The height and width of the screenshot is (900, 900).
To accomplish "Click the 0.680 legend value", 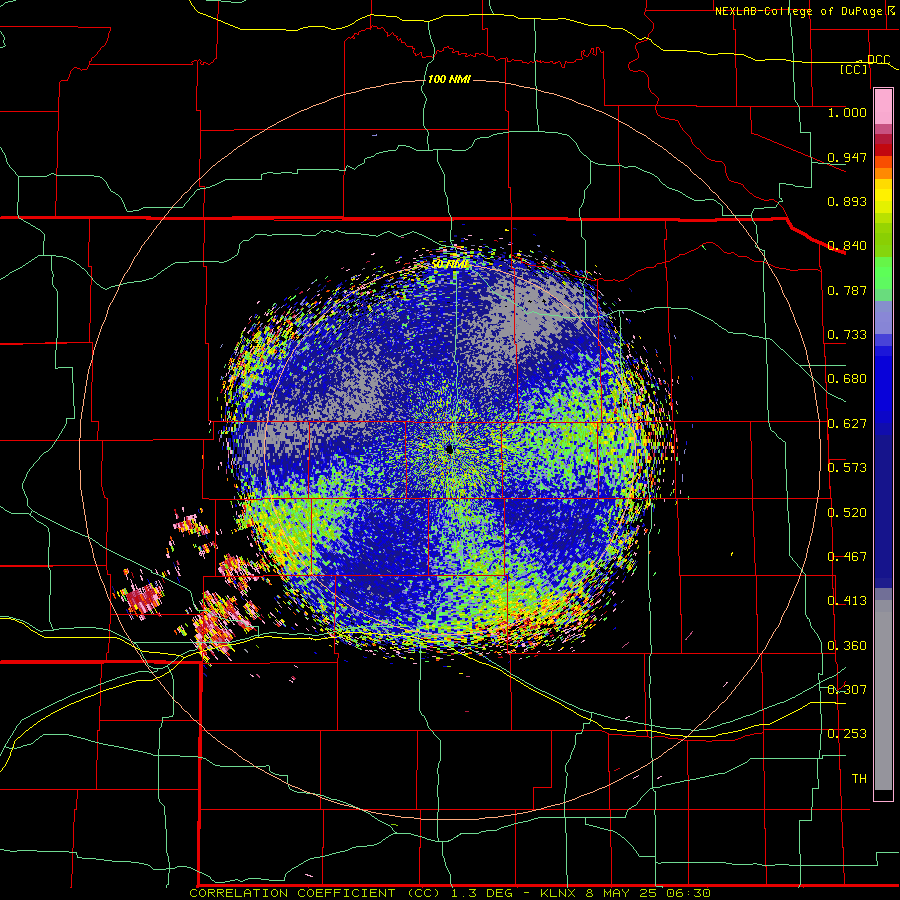I will pyautogui.click(x=847, y=379).
